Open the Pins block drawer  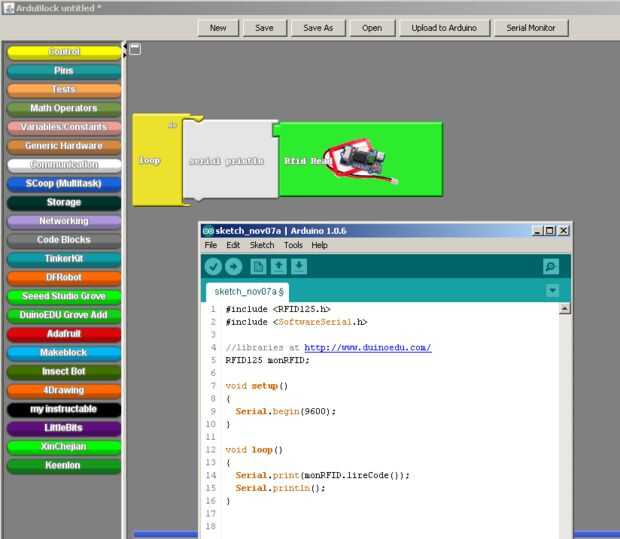pos(64,71)
